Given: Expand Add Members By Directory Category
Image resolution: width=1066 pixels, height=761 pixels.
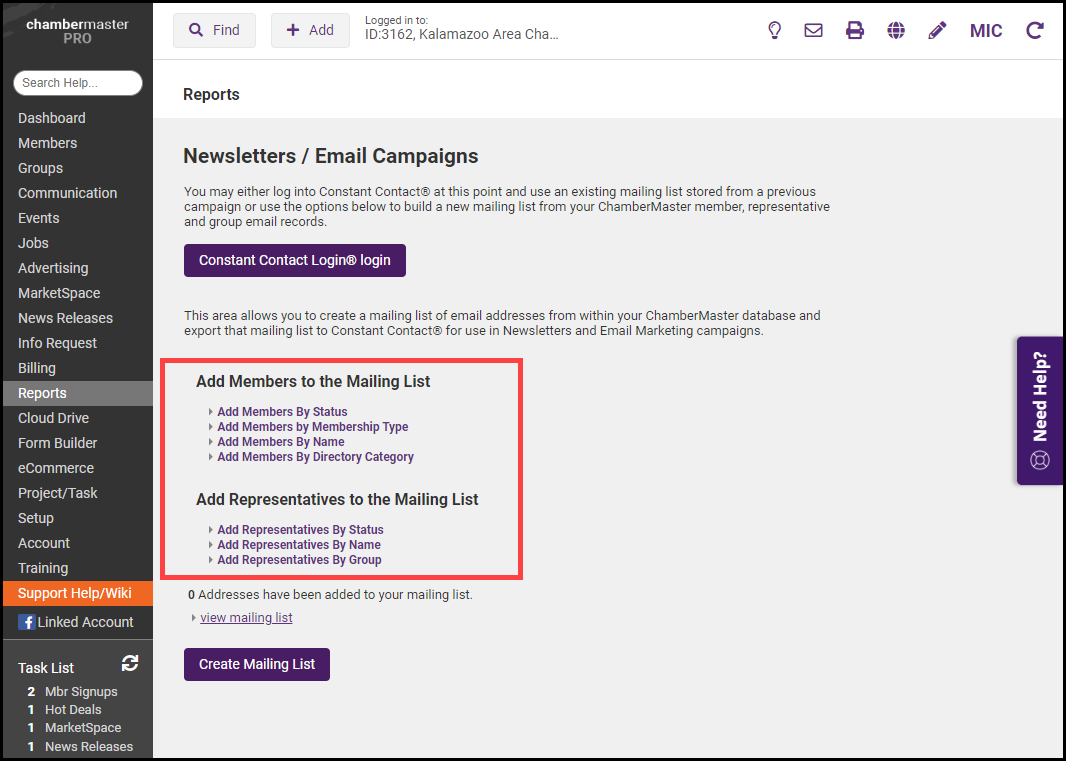Looking at the screenshot, I should coord(315,457).
